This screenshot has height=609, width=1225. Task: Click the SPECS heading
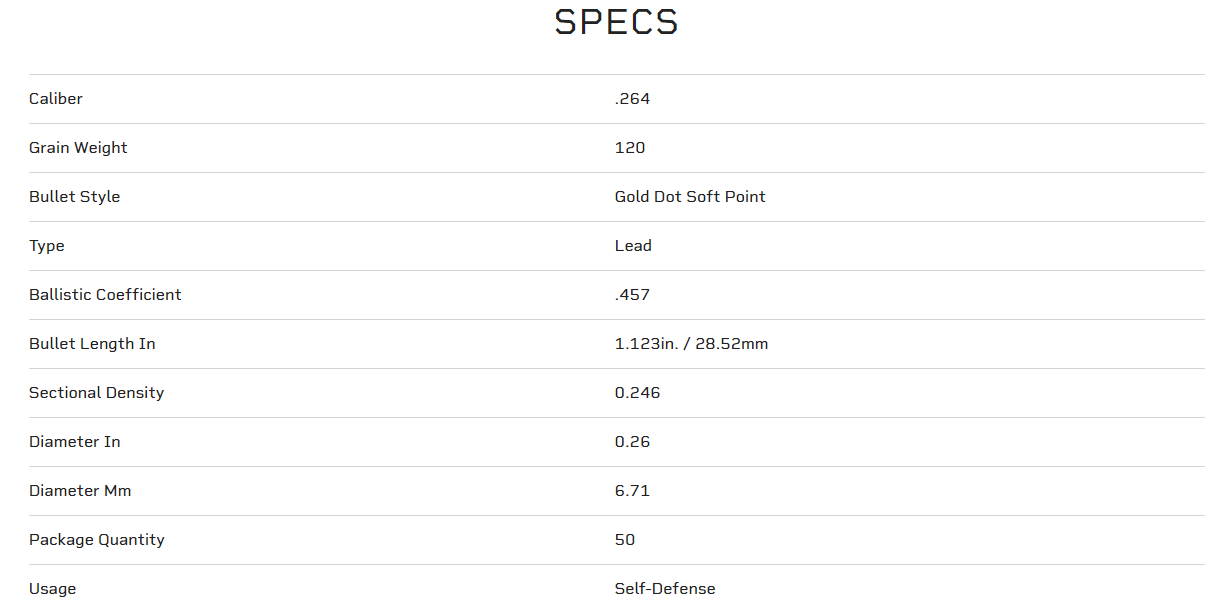[x=616, y=22]
